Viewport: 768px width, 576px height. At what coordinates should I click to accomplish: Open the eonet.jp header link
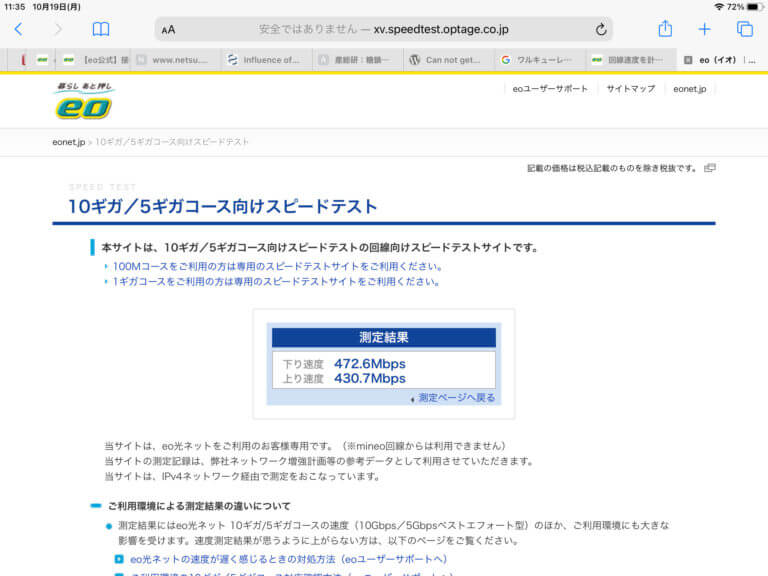(x=690, y=89)
